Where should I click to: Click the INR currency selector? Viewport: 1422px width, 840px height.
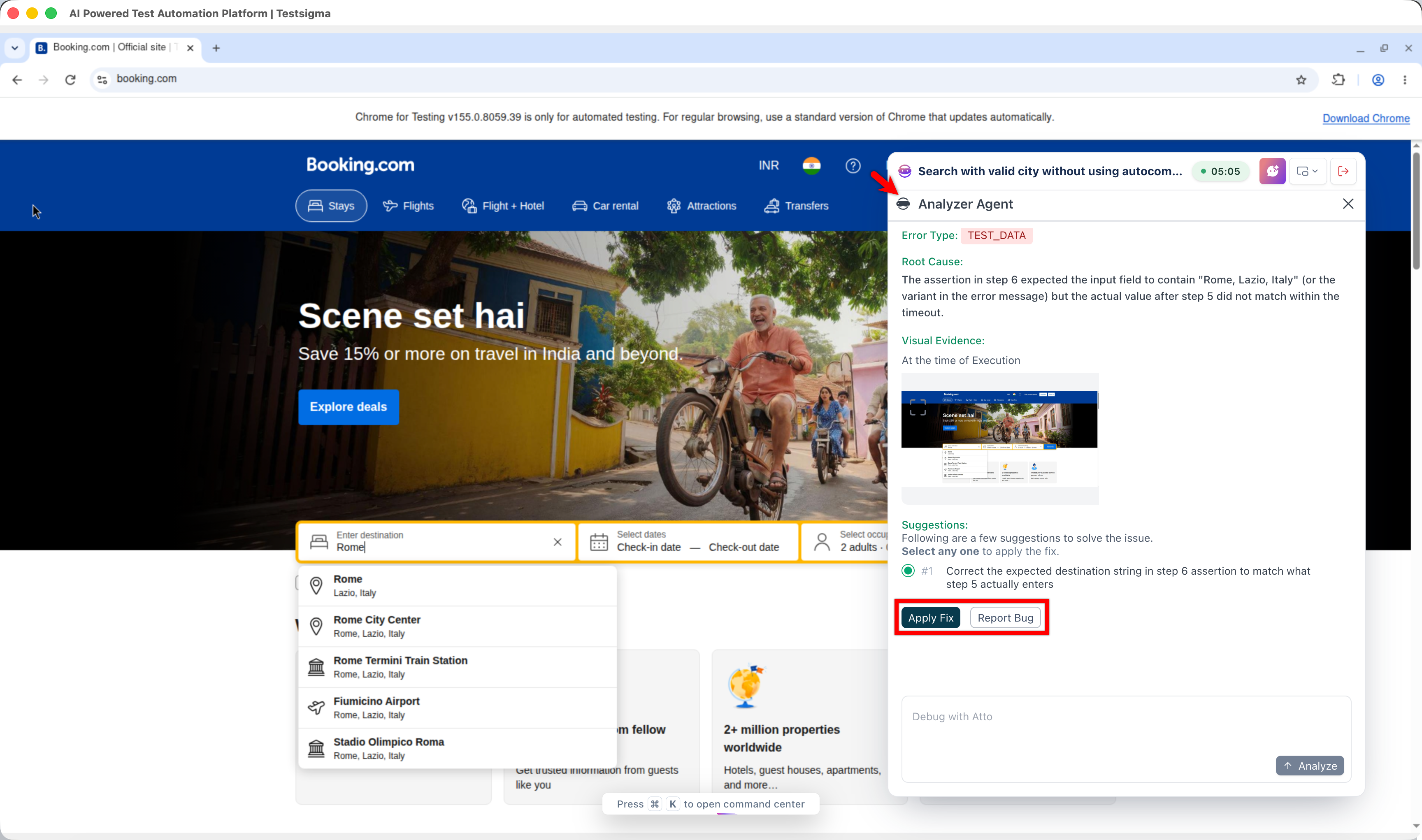click(769, 165)
